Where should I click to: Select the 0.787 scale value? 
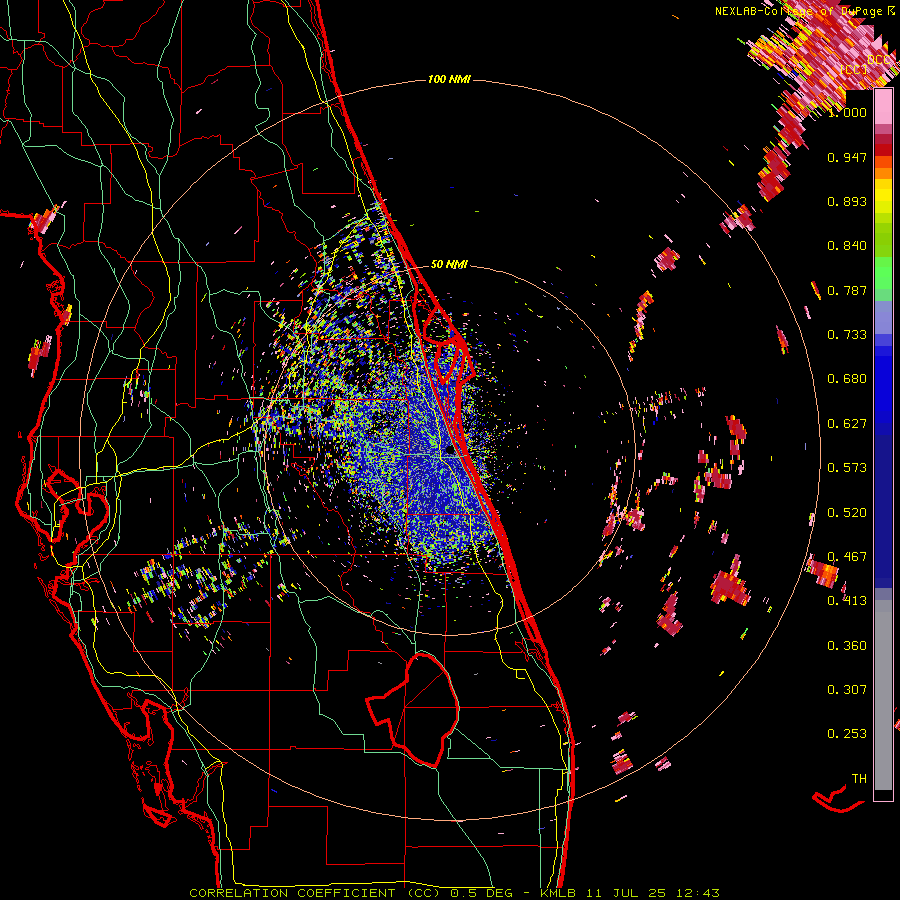tap(847, 290)
